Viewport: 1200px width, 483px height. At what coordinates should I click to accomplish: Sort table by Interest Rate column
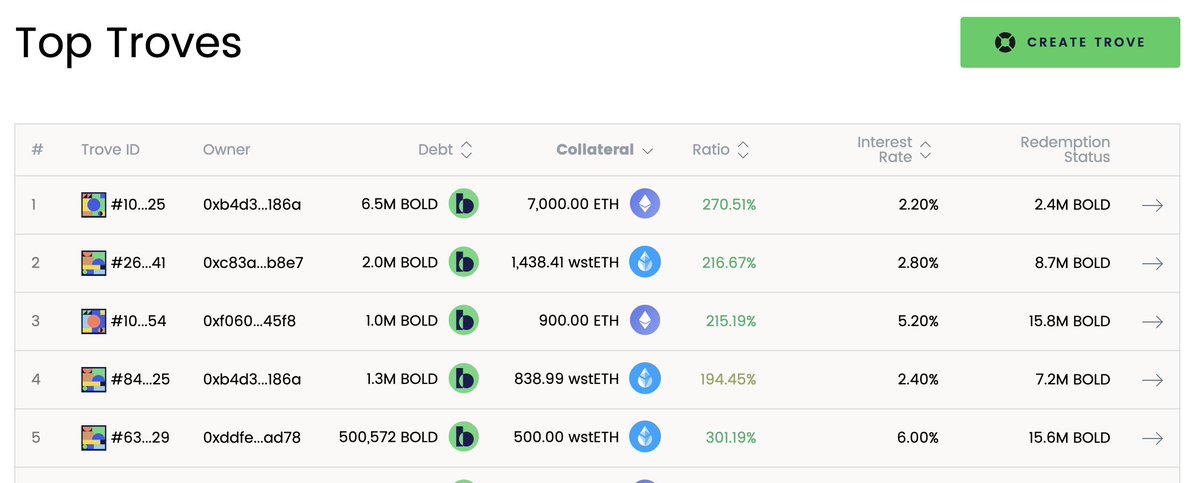tap(894, 150)
